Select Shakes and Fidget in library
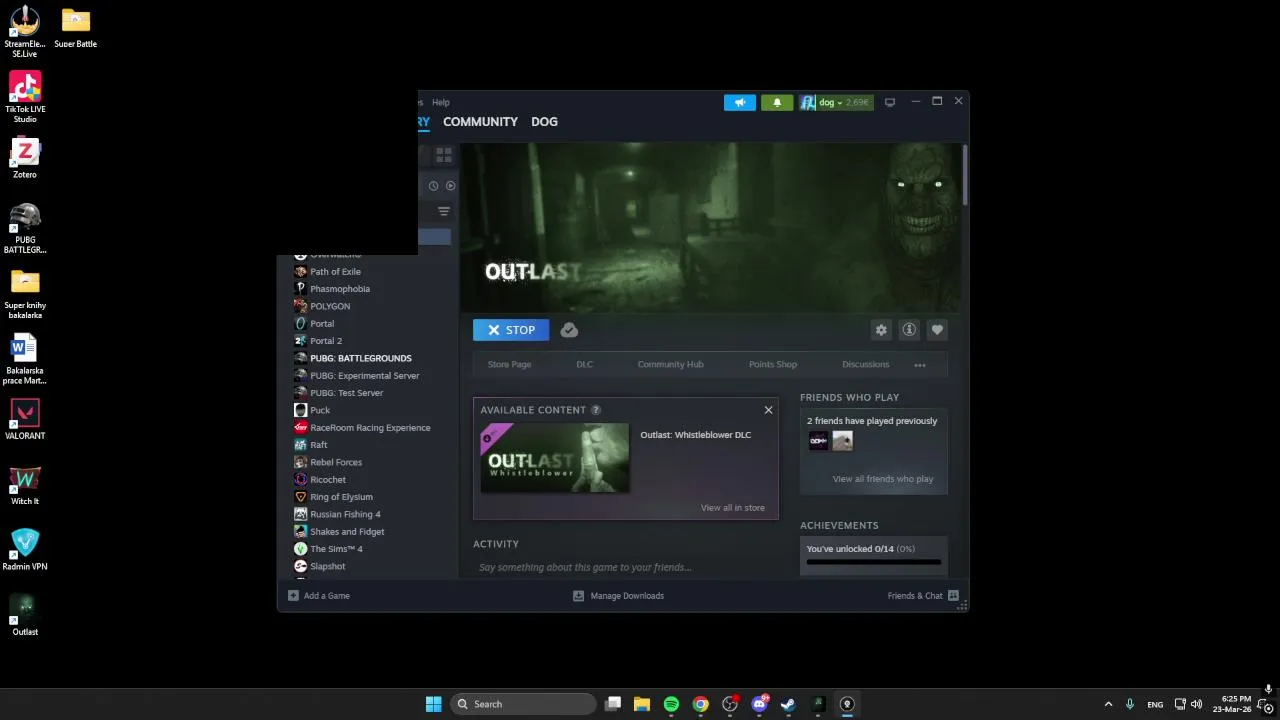The width and height of the screenshot is (1280, 720). pos(347,532)
